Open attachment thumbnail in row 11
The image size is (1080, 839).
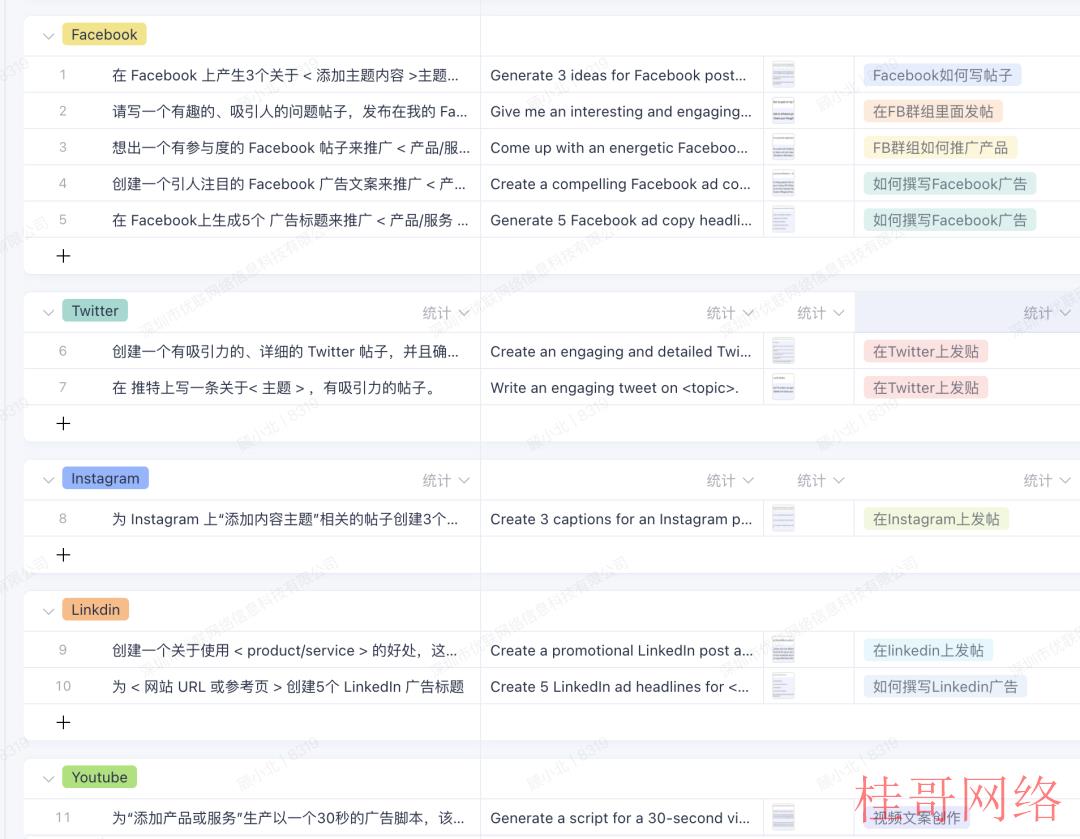click(783, 817)
